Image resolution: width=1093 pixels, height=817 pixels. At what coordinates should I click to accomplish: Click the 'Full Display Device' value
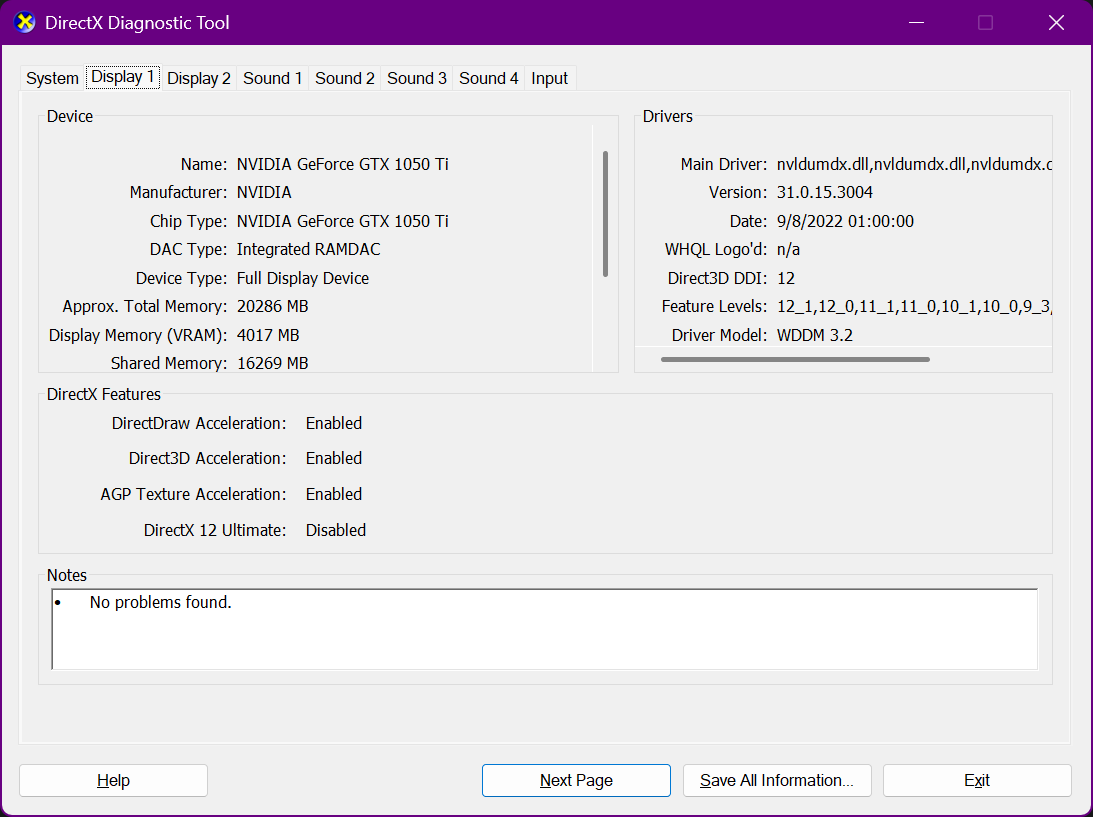click(303, 278)
